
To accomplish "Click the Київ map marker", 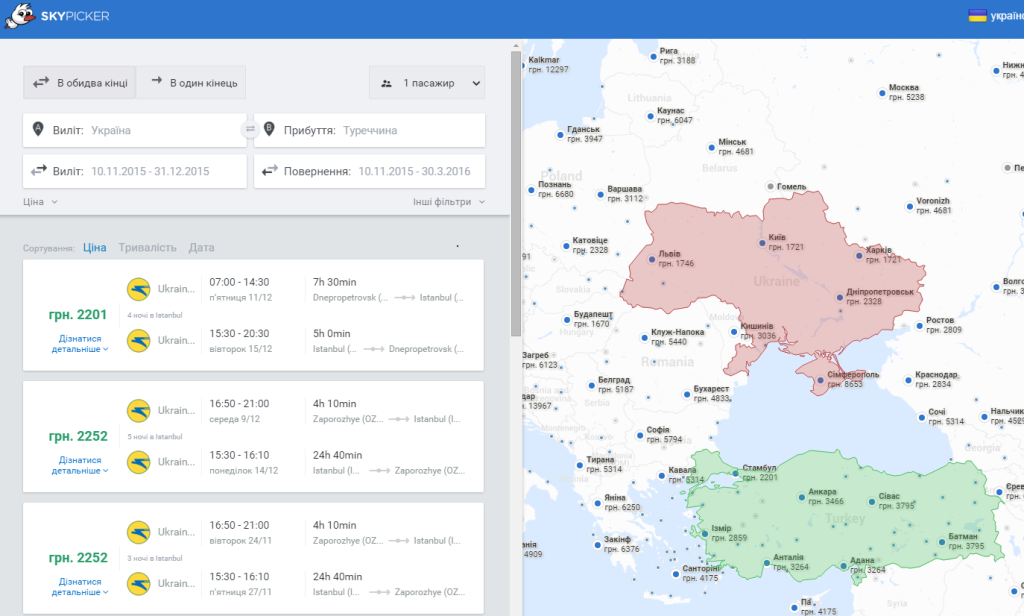I will pos(761,243).
